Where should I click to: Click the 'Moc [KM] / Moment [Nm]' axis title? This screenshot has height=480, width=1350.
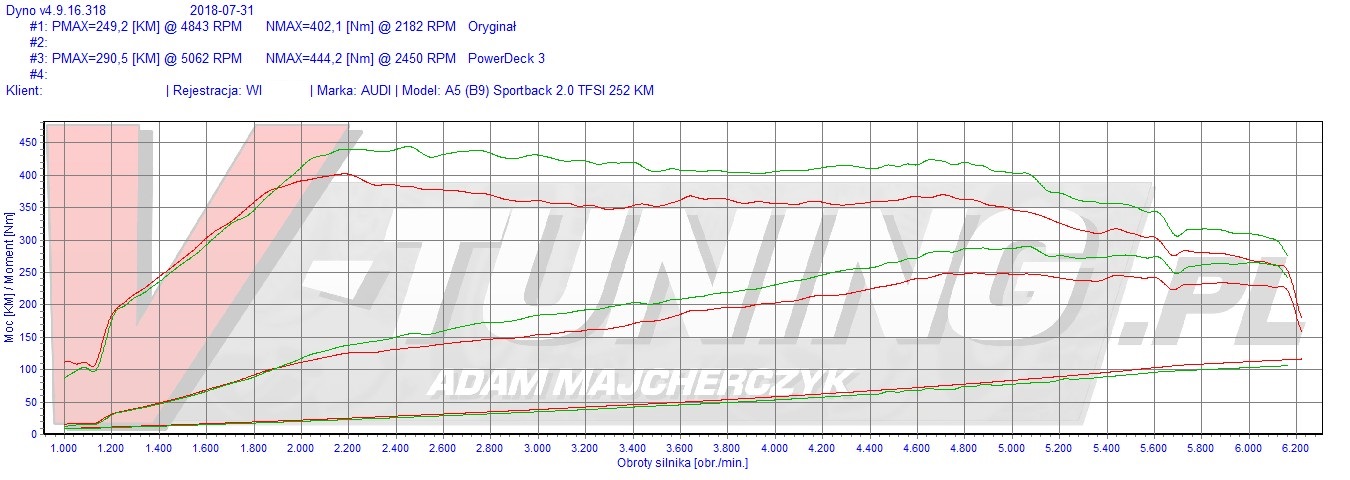click(10, 286)
